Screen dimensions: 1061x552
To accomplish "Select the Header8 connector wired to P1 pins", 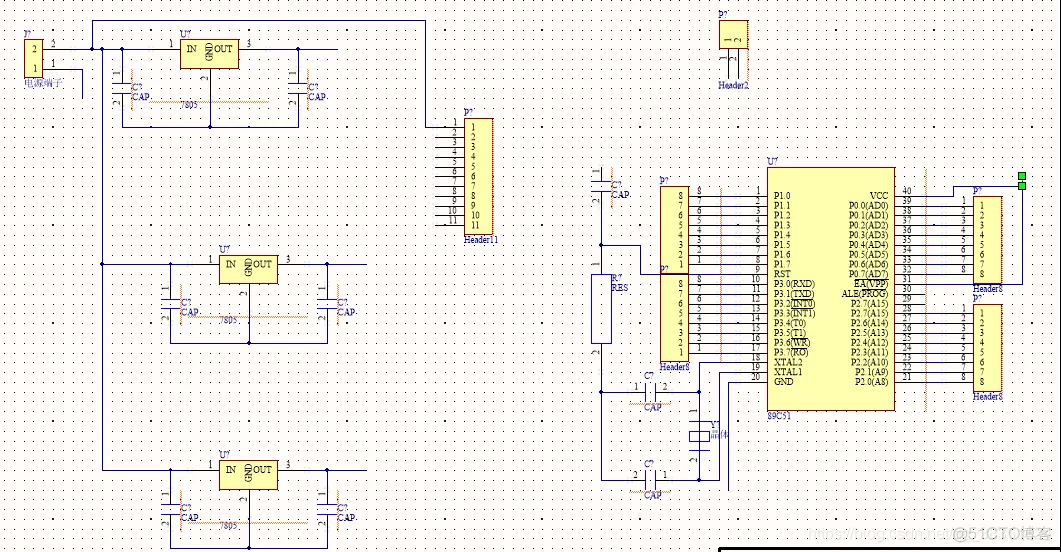I will click(675, 230).
